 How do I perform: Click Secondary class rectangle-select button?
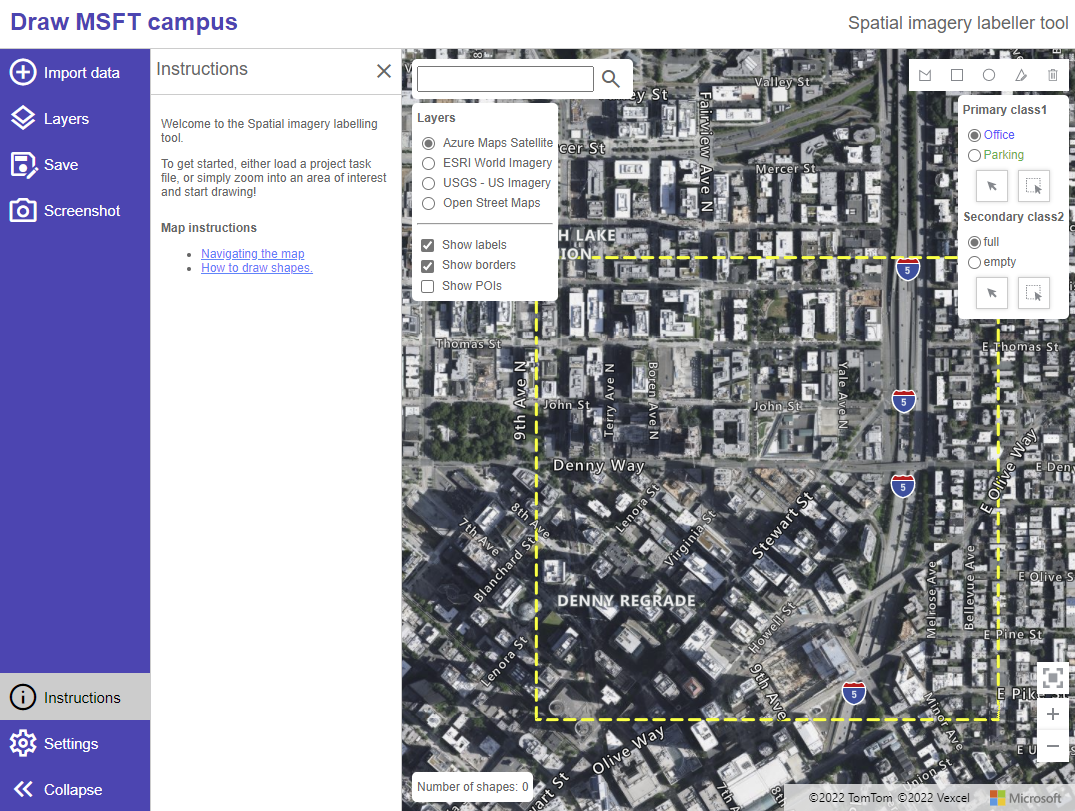pos(1034,293)
